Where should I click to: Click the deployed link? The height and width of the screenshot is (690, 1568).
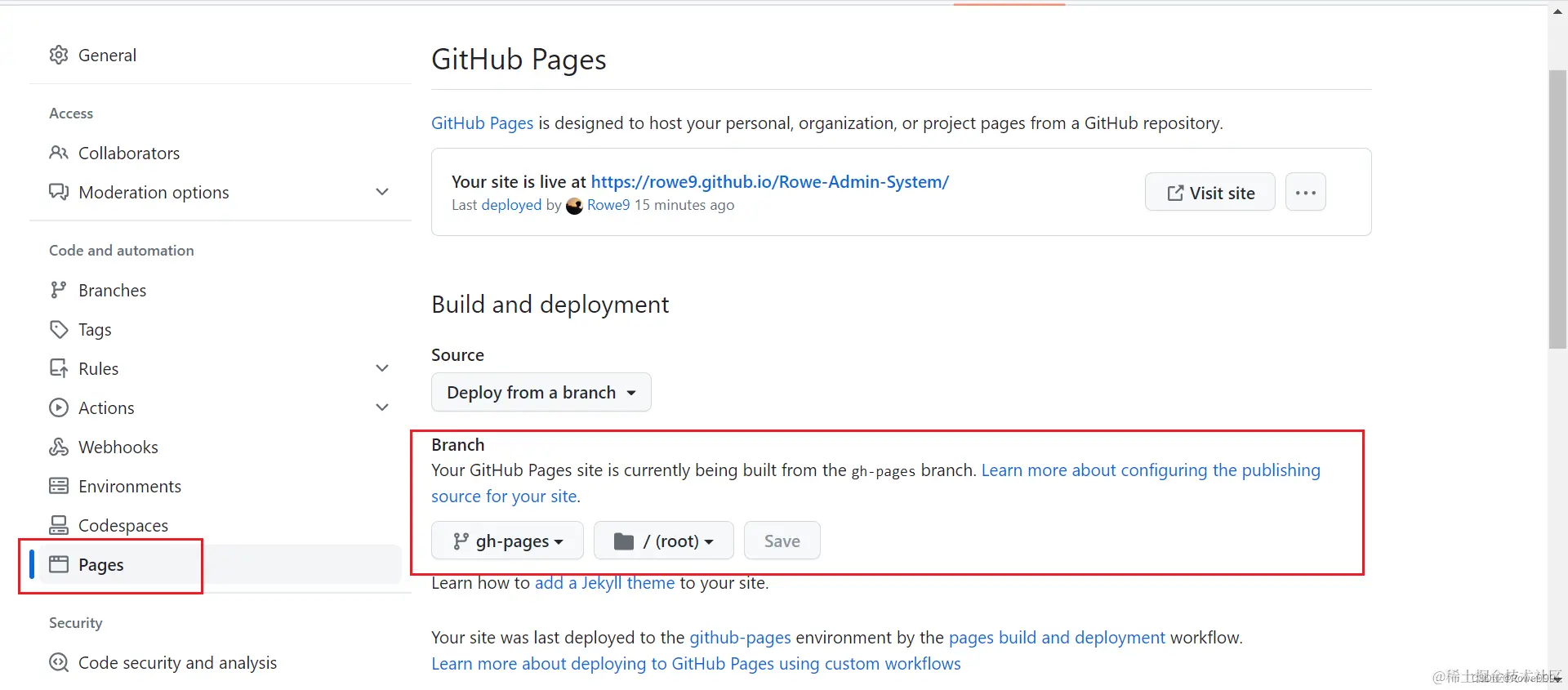(x=511, y=205)
